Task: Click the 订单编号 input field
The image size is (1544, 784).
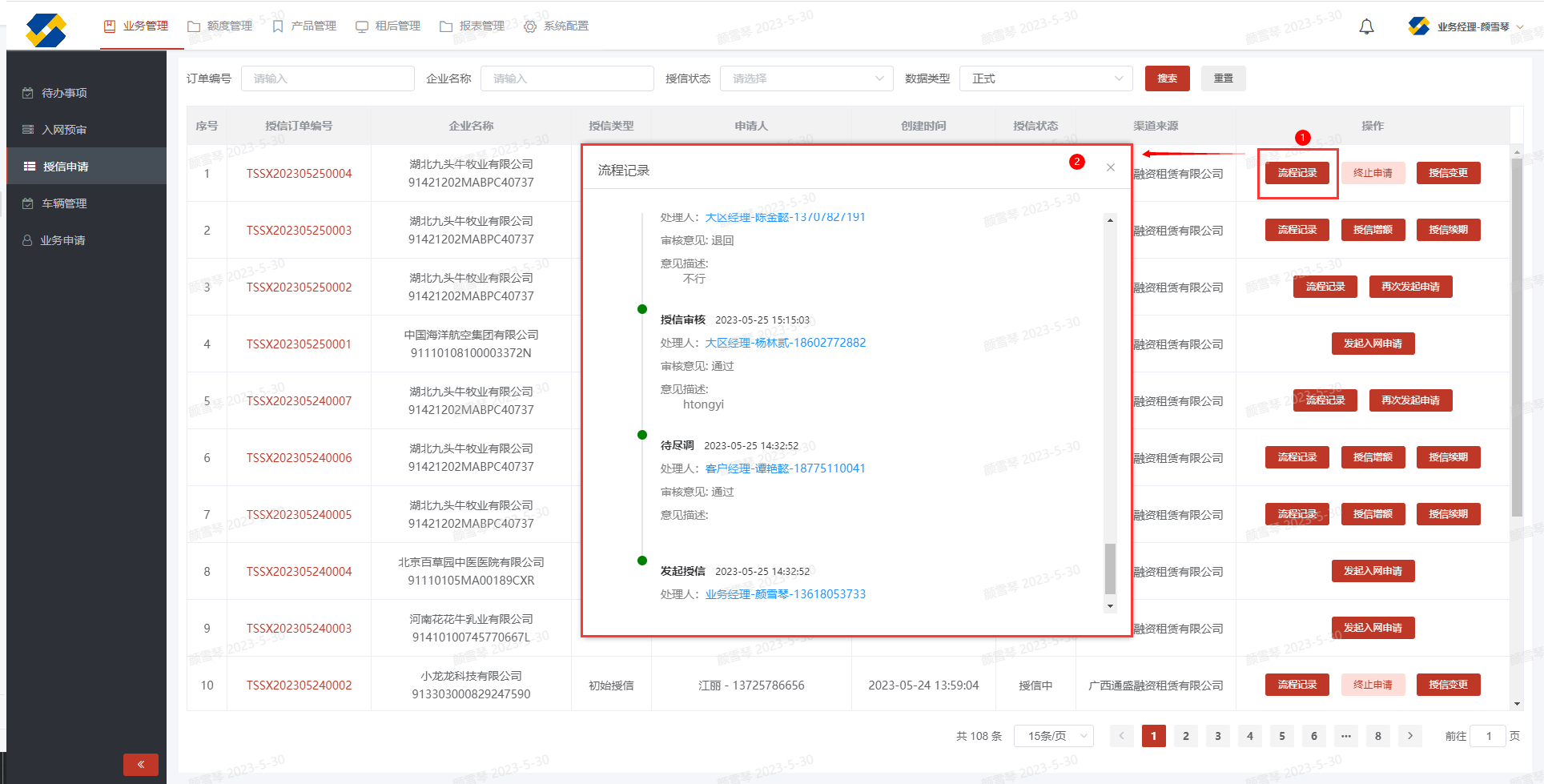Action: 328,78
